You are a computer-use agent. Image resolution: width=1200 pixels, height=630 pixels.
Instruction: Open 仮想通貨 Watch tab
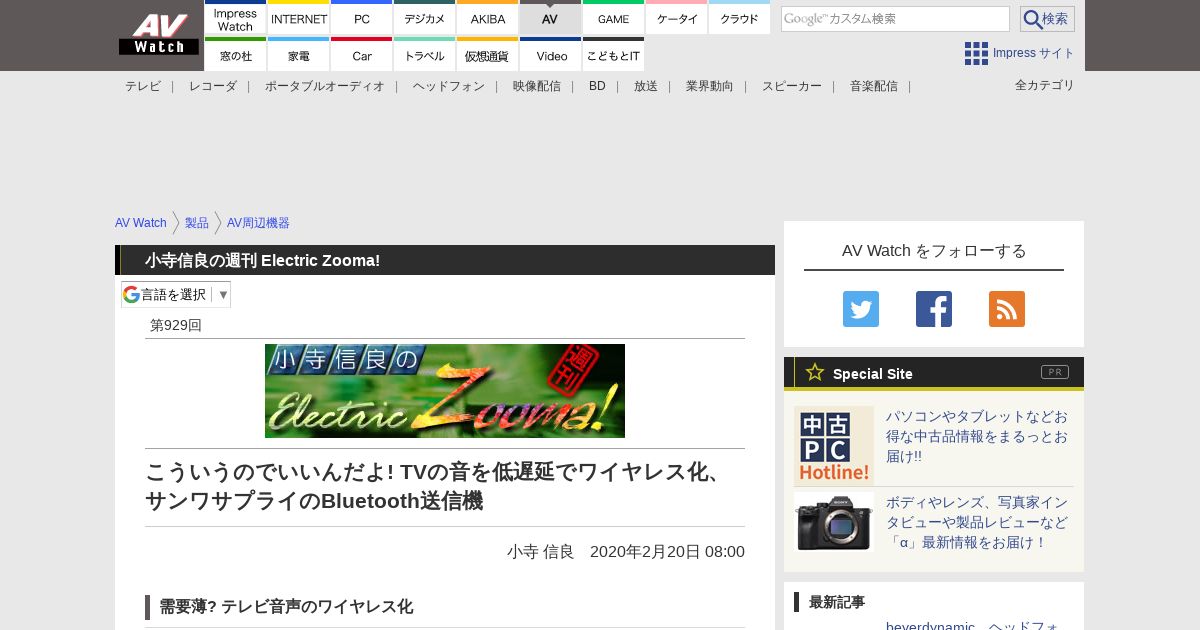click(488, 55)
